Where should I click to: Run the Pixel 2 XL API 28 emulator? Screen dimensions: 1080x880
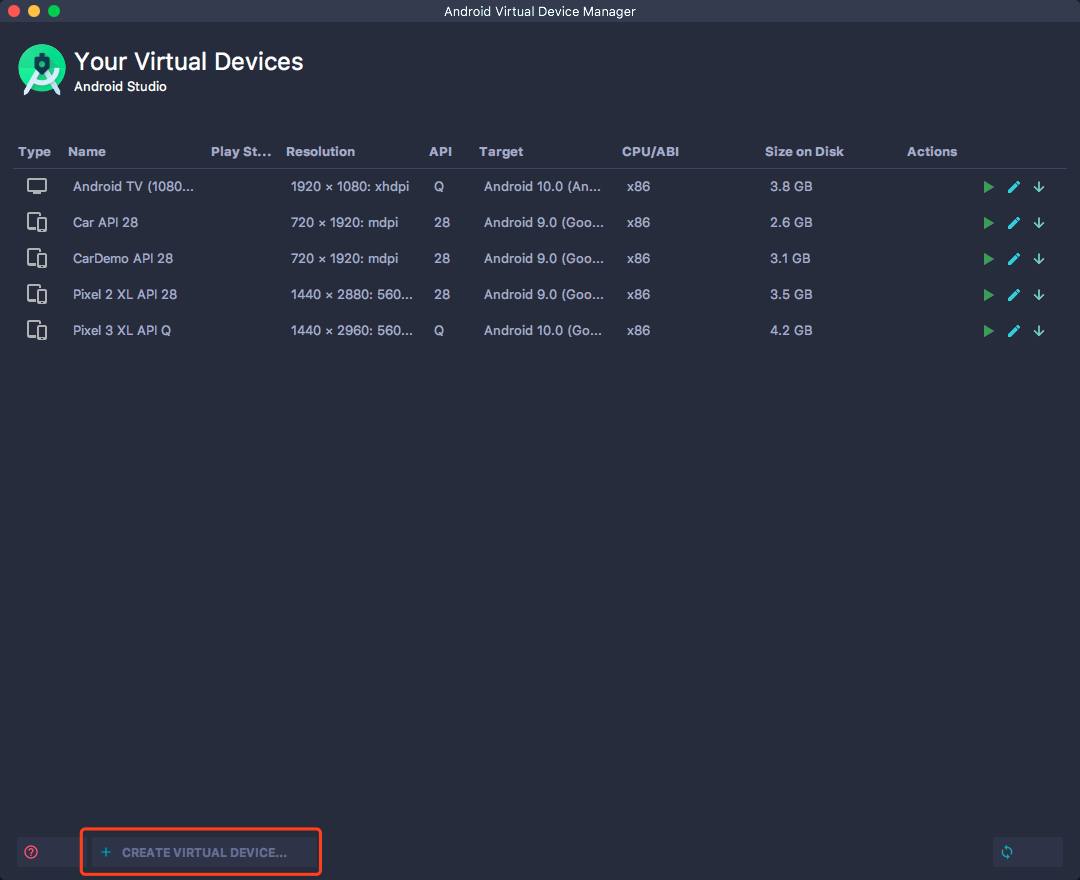tap(988, 295)
